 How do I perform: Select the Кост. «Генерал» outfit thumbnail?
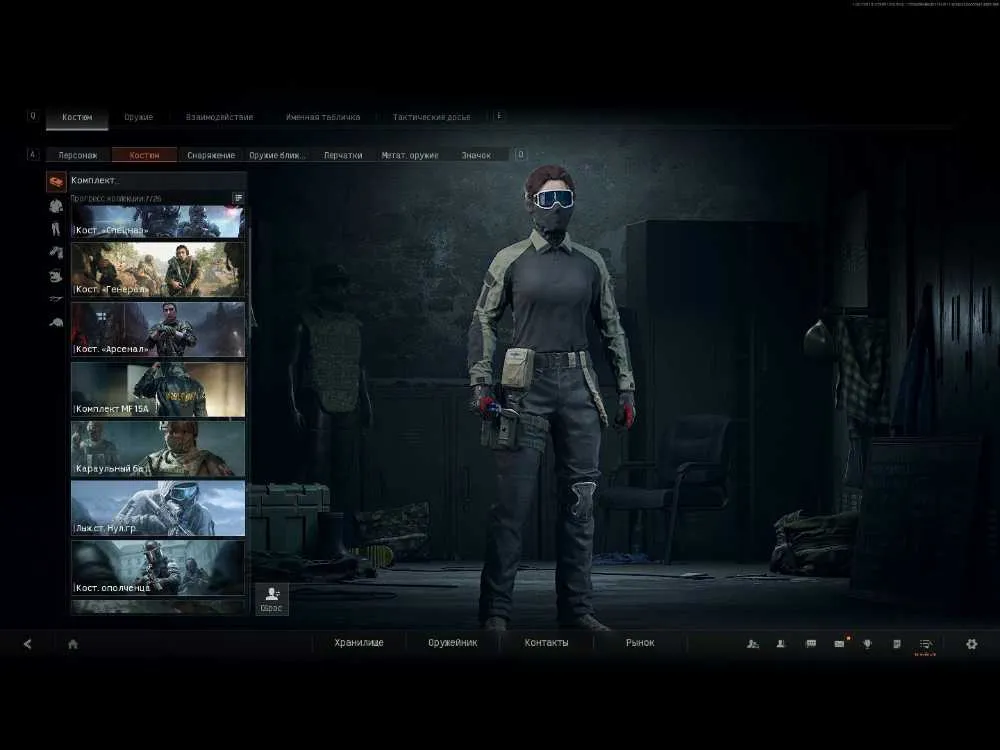pos(158,270)
